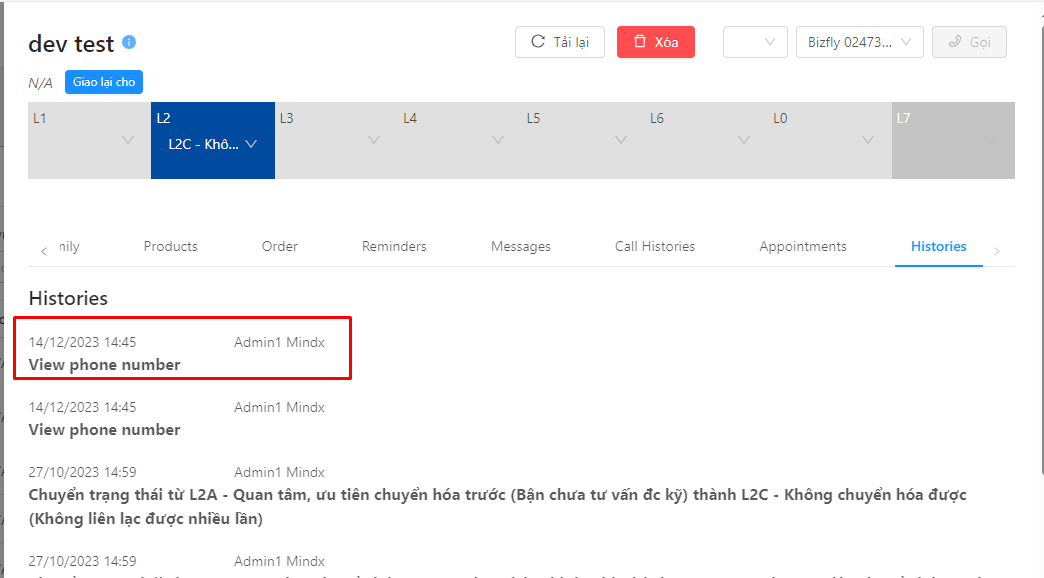This screenshot has height=578, width=1044.
Task: Open the Reminders tab
Action: click(x=394, y=246)
